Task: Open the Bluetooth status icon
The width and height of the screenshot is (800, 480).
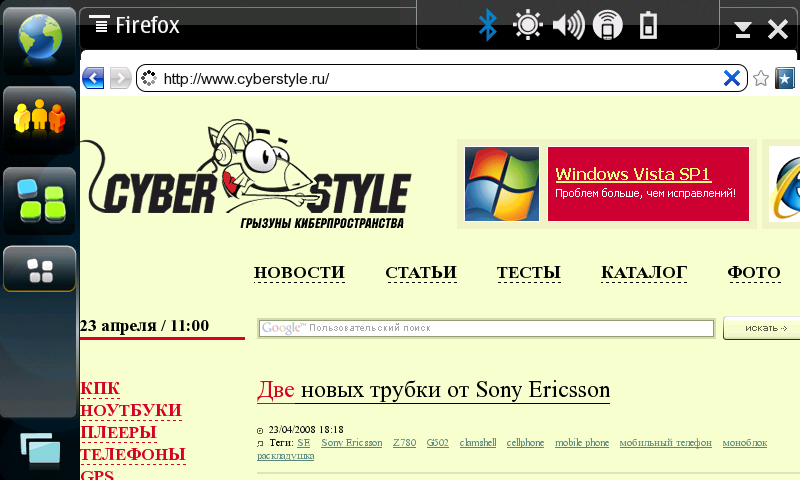Action: [488, 25]
